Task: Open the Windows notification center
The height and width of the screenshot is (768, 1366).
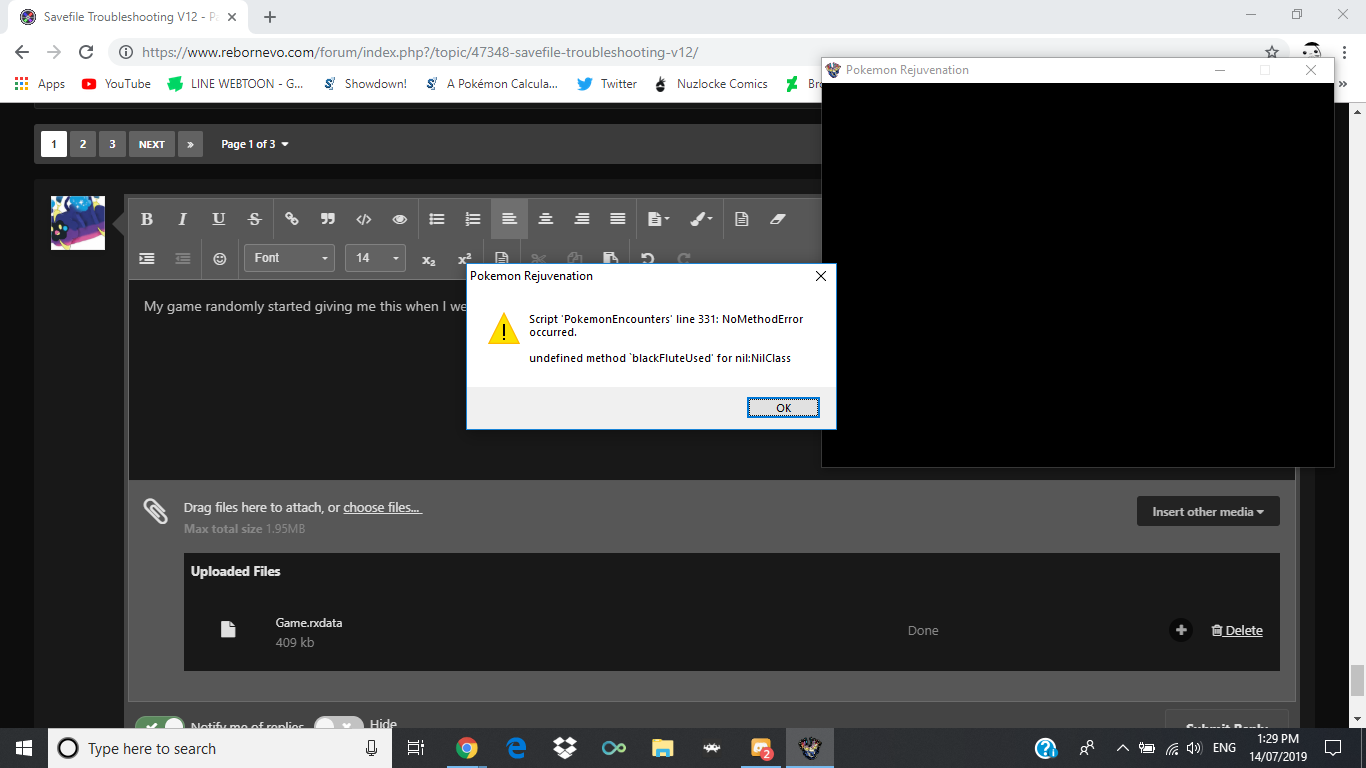Action: coord(1332,748)
